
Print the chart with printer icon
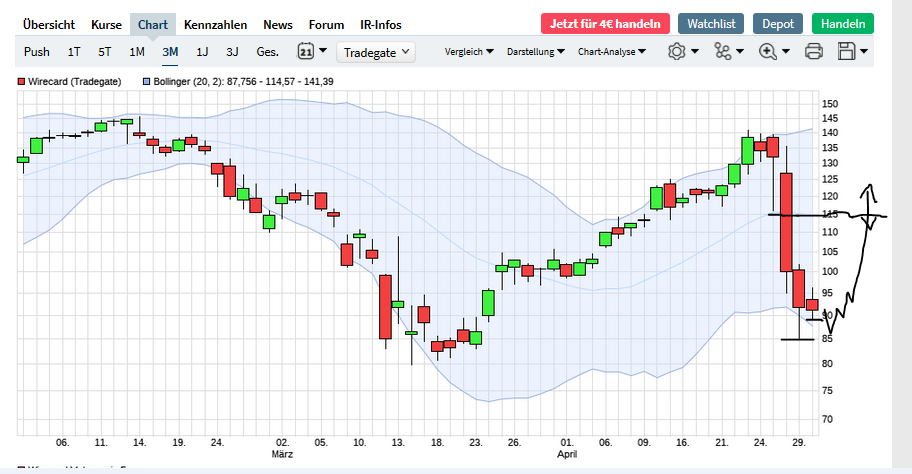click(x=814, y=51)
